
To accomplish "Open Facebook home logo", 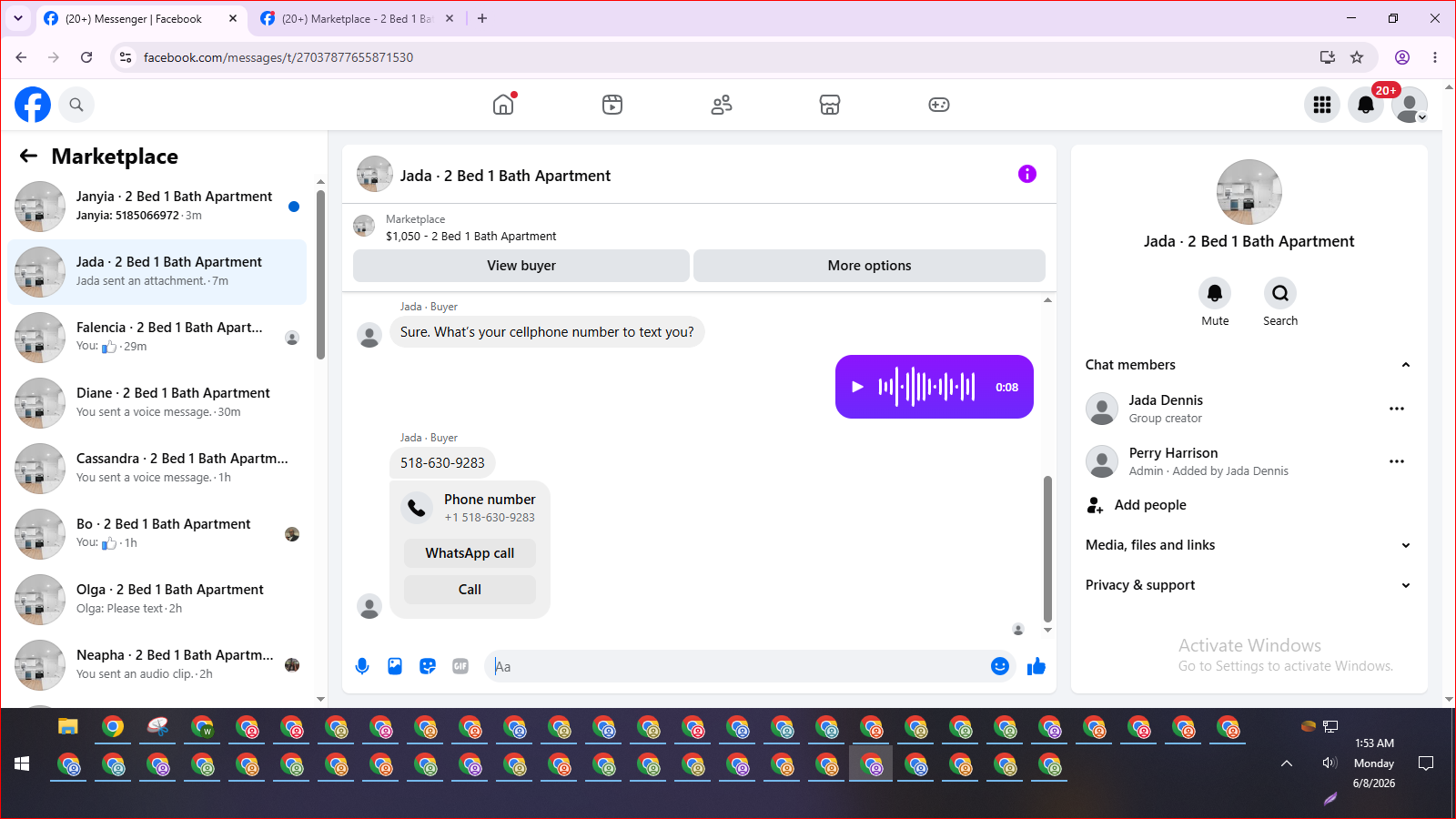I will (33, 105).
